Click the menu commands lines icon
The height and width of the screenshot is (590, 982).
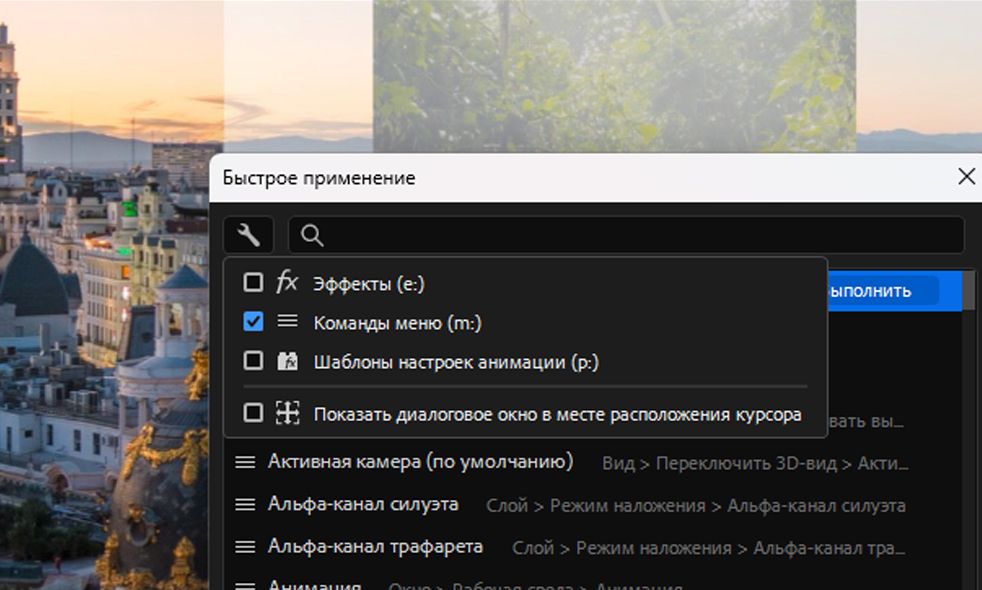(x=287, y=322)
